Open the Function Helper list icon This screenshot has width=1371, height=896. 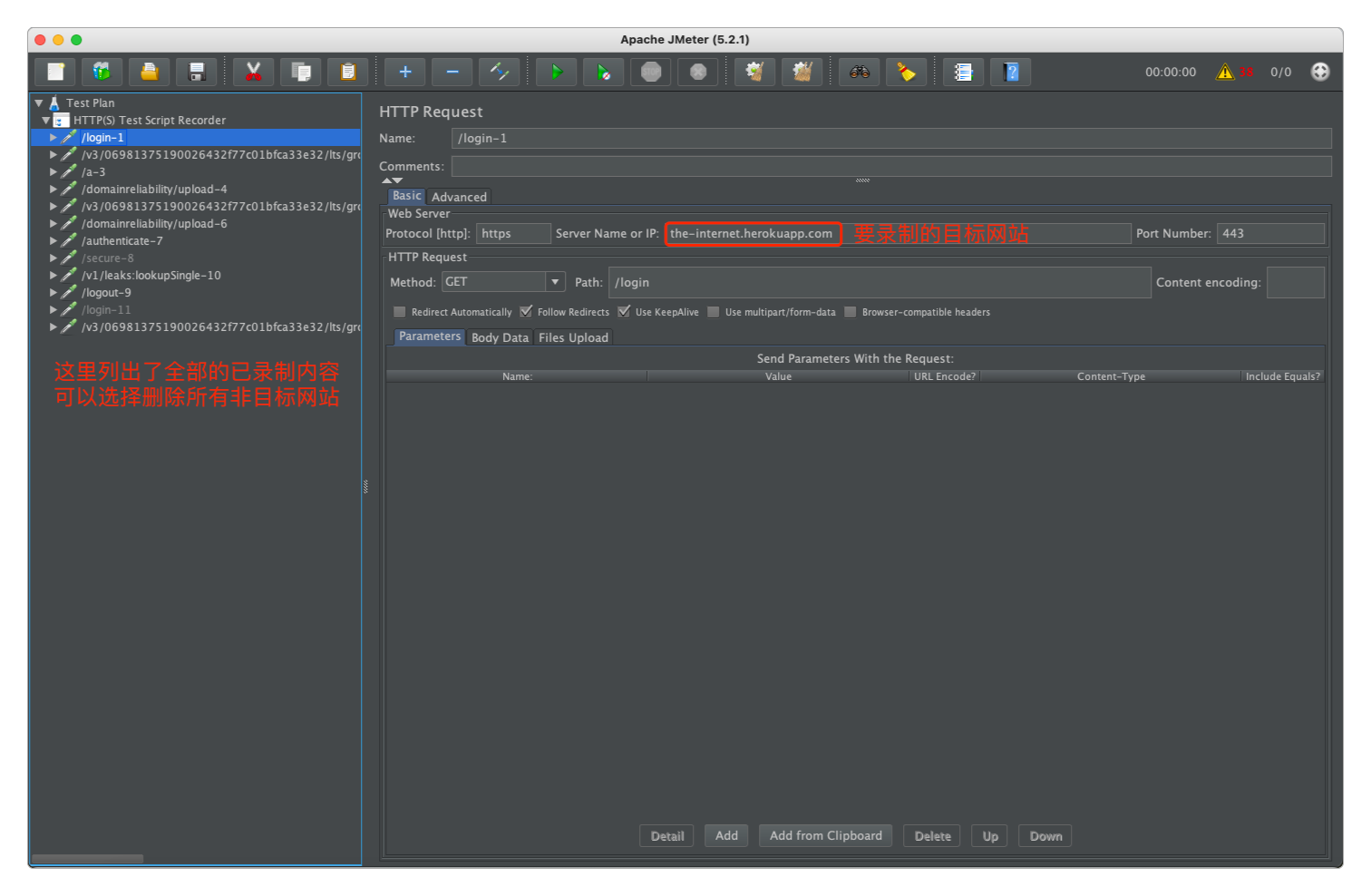(964, 72)
